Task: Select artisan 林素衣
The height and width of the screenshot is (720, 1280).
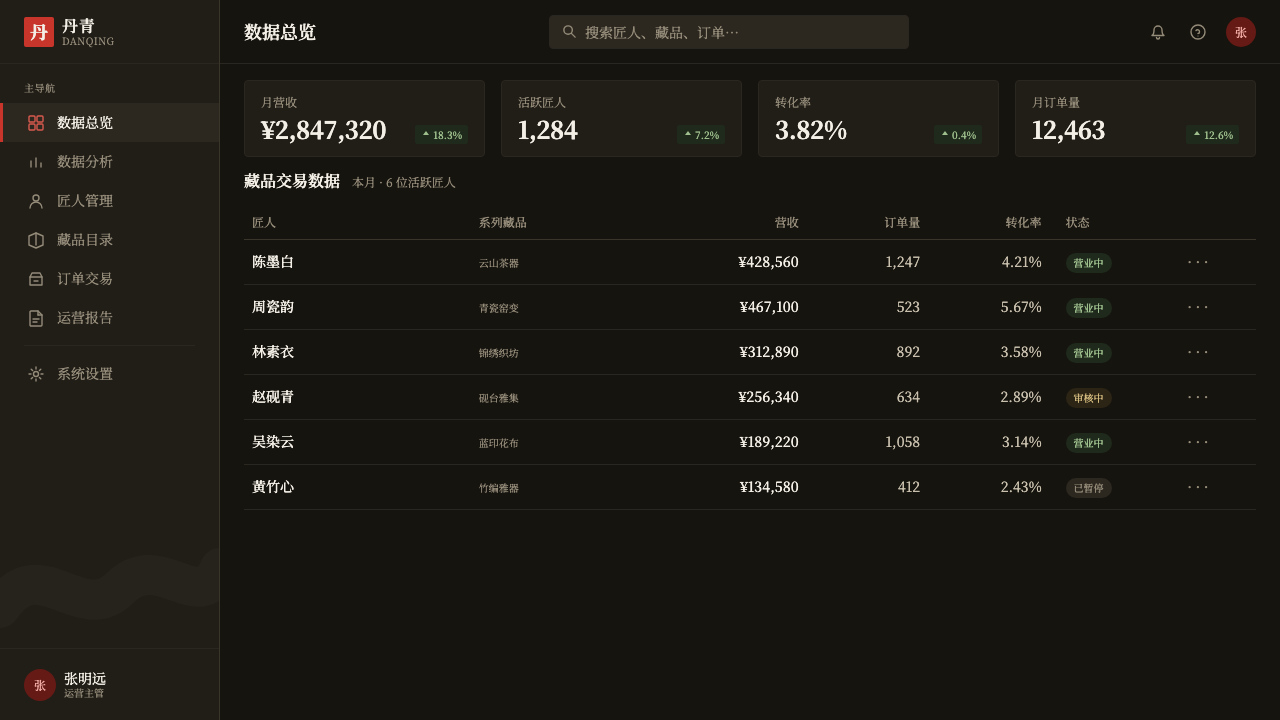Action: [x=273, y=352]
